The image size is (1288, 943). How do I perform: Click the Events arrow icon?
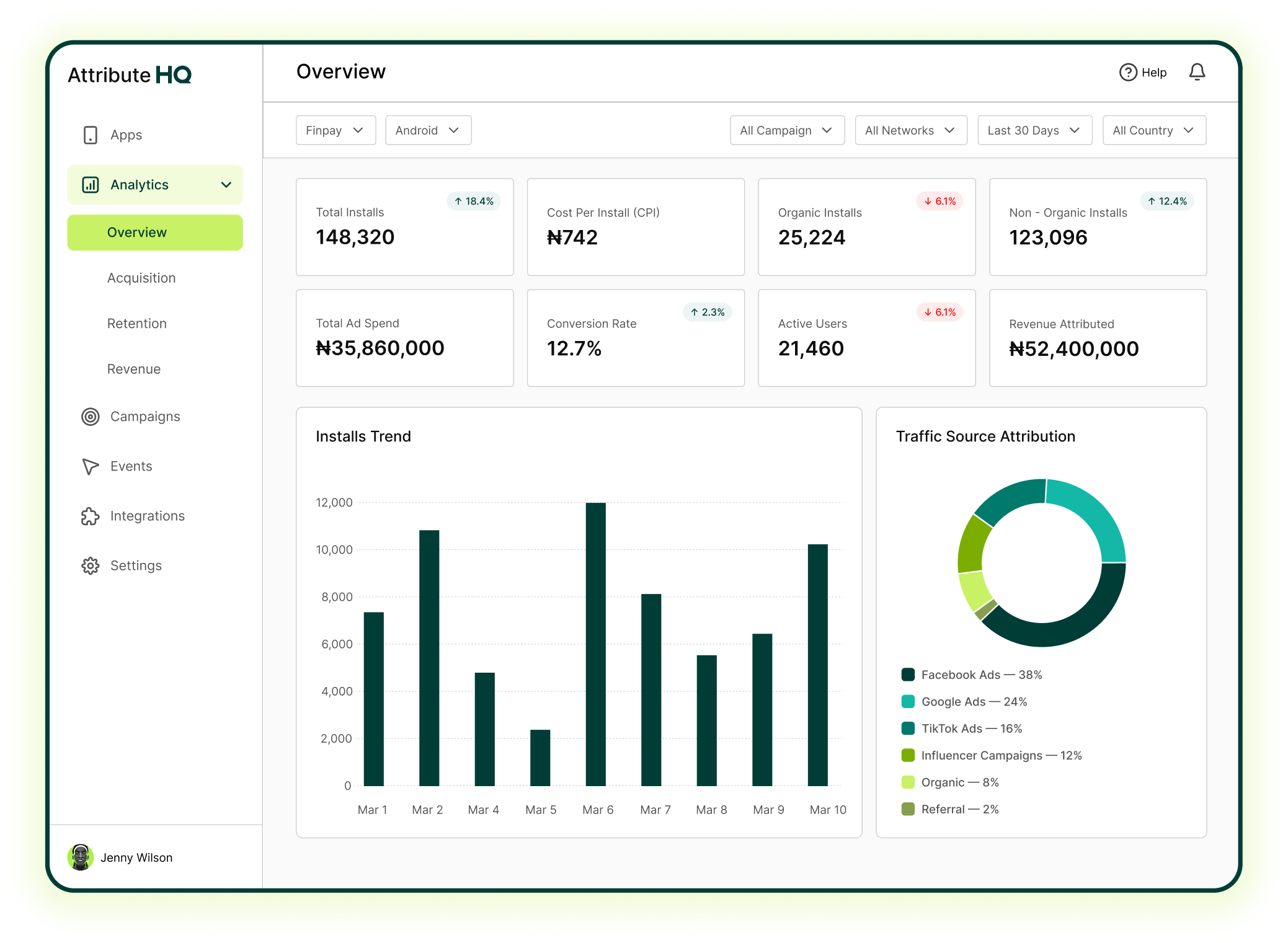(x=91, y=466)
